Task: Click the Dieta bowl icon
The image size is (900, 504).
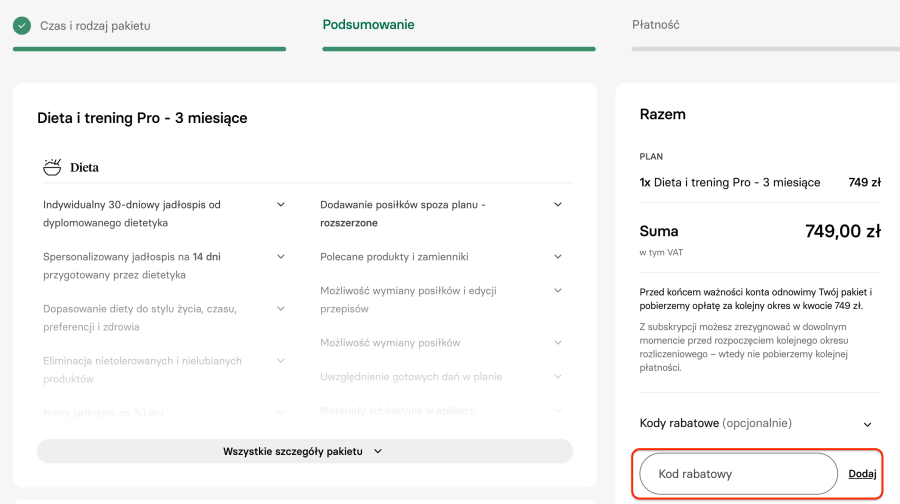Action: click(52, 167)
